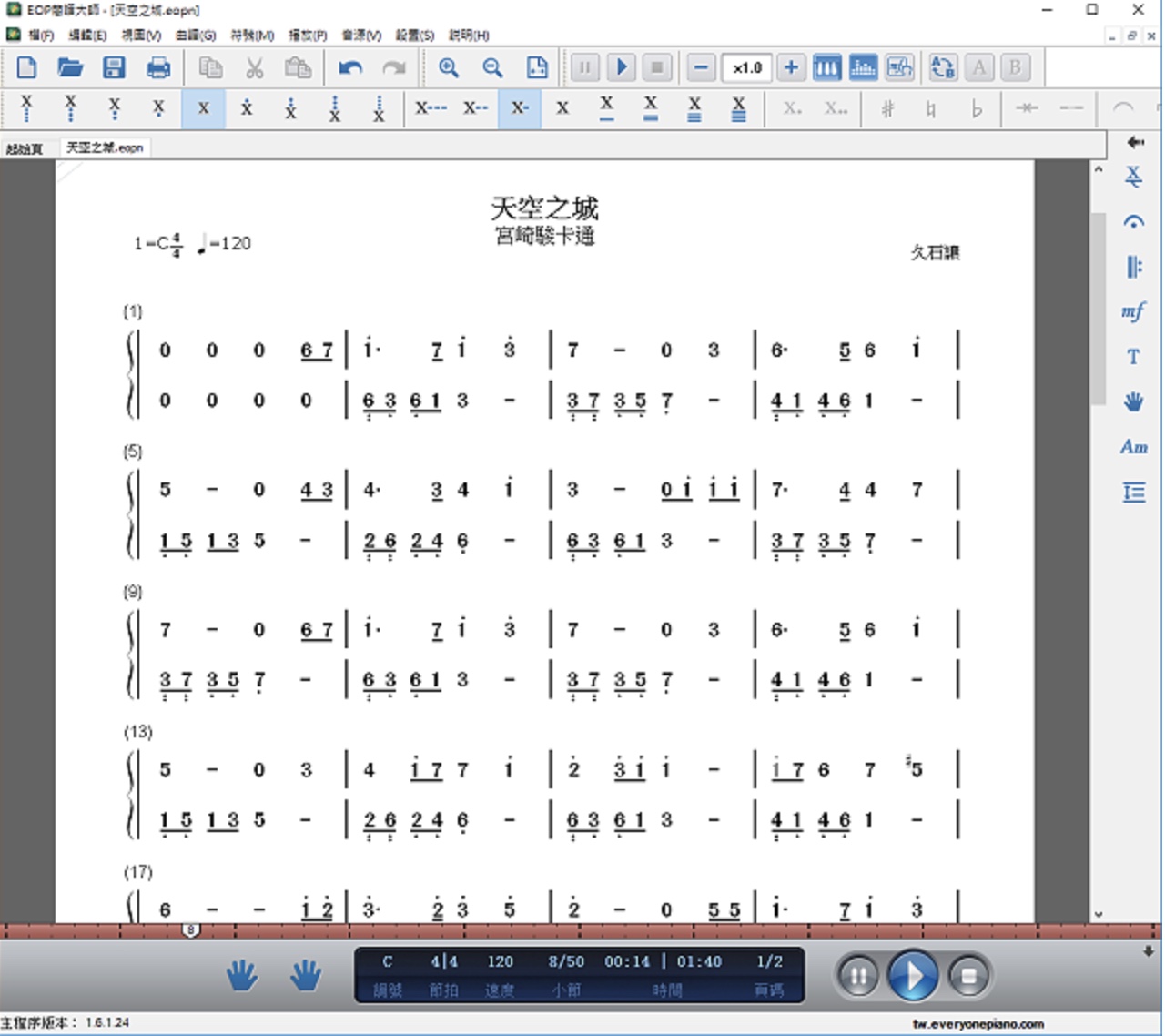Select single-underlined eighth note
Screen dimensions: 1165x1036
coord(607,108)
